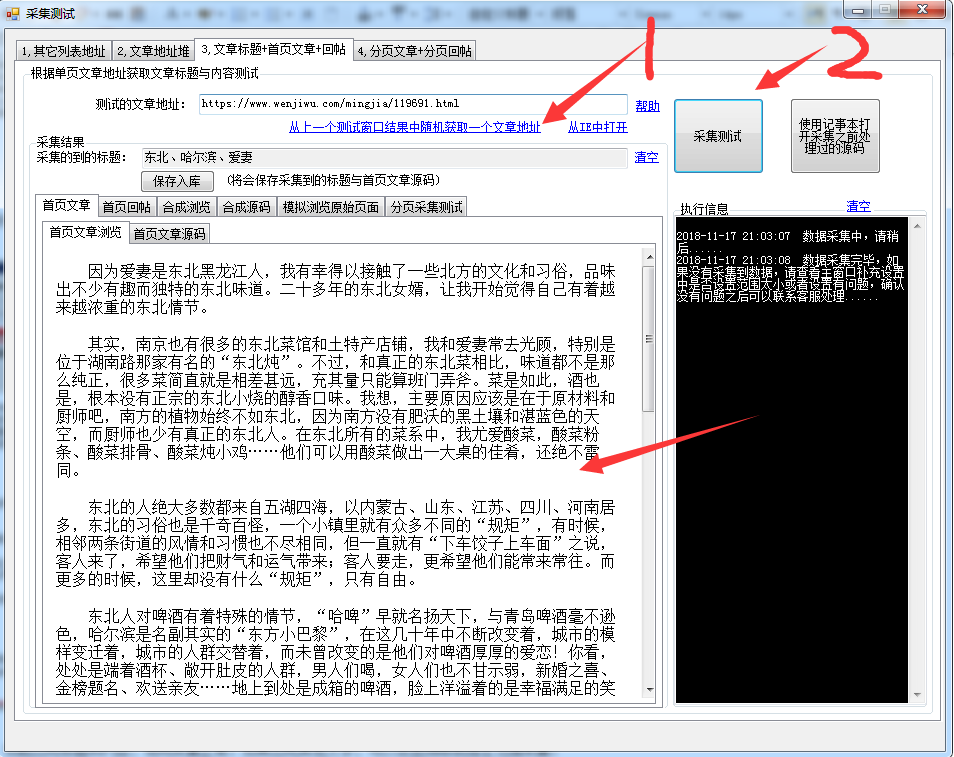Viewport: 954px width, 757px height.
Task: Close the 采集测试 window
Action: pos(922,9)
